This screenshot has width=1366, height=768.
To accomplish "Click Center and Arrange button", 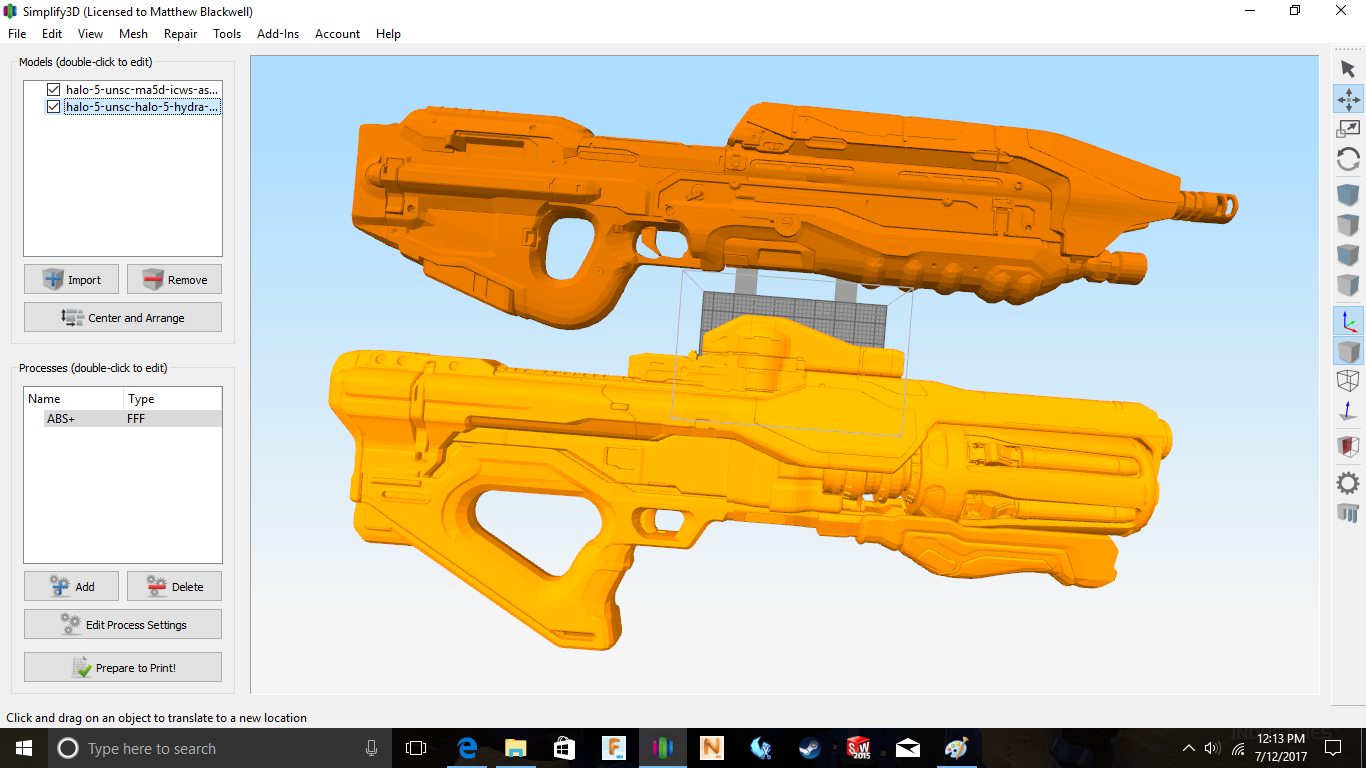I will coord(123,317).
